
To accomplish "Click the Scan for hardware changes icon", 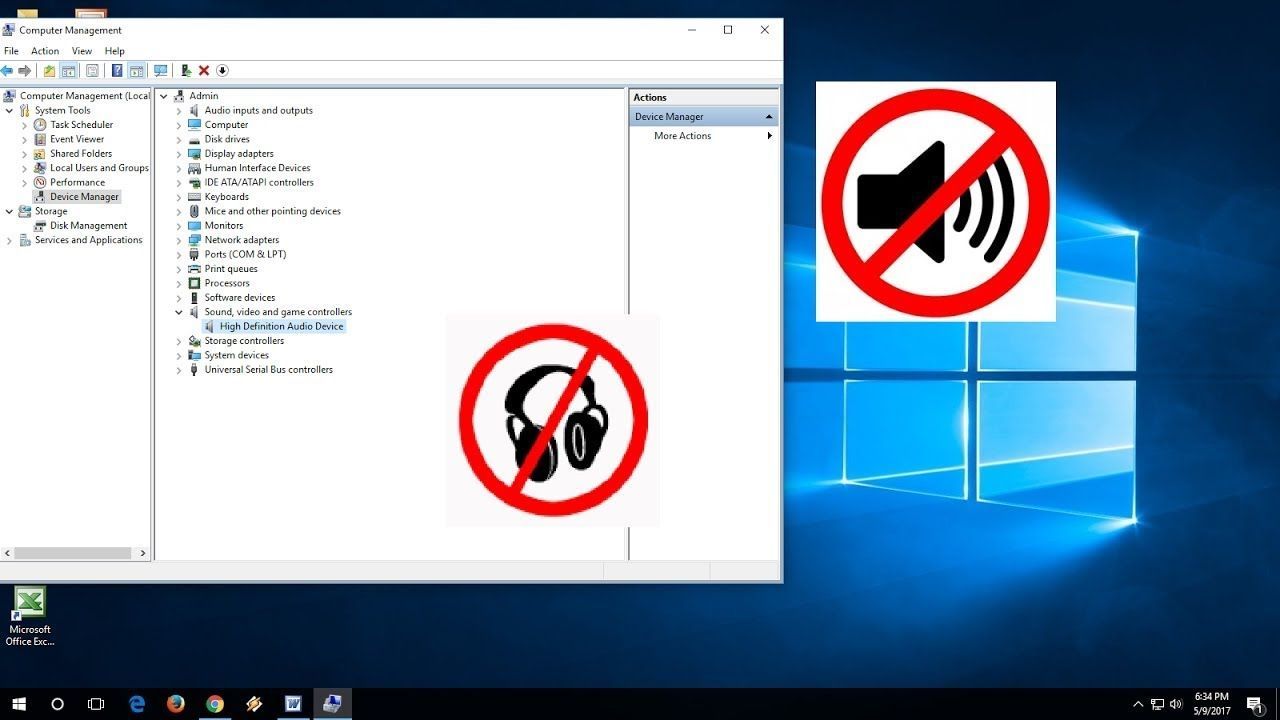I will click(160, 71).
